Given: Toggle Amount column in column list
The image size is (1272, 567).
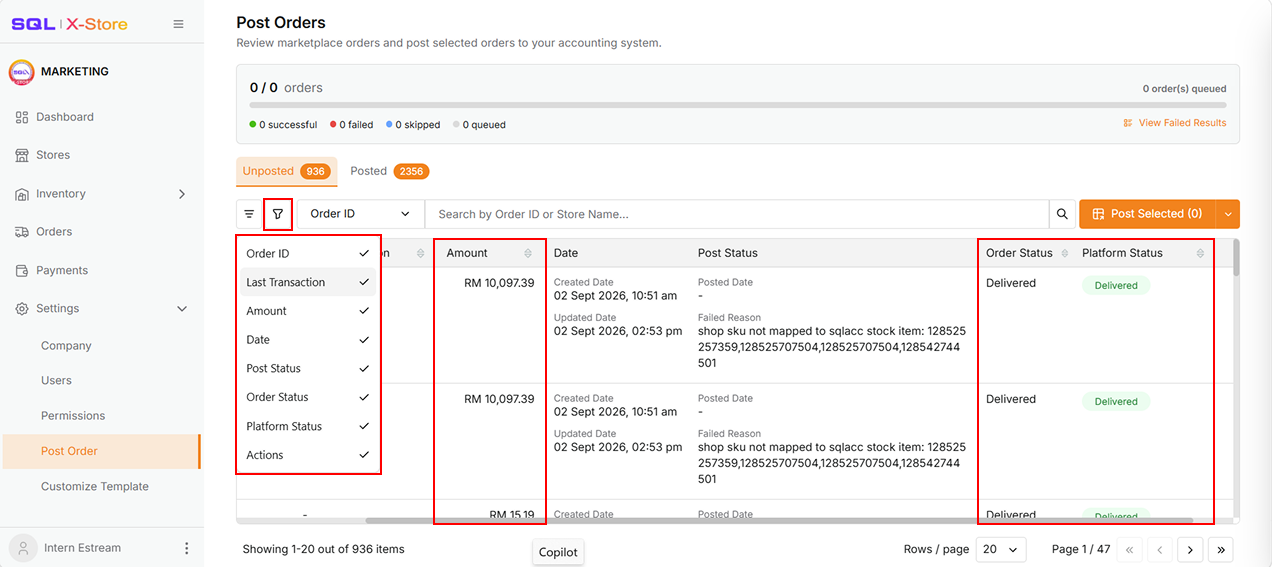Looking at the screenshot, I should point(309,311).
